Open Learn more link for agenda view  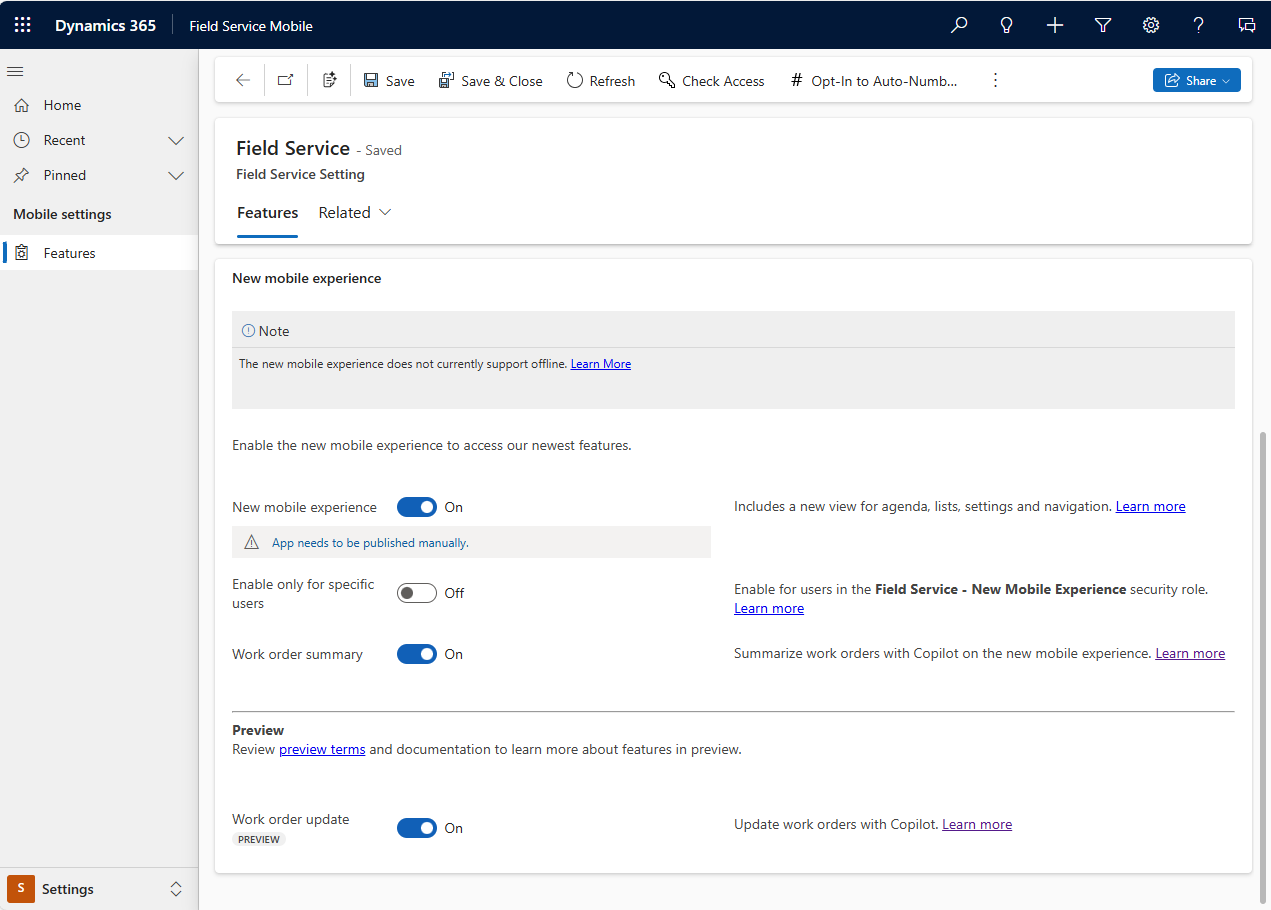point(1150,507)
